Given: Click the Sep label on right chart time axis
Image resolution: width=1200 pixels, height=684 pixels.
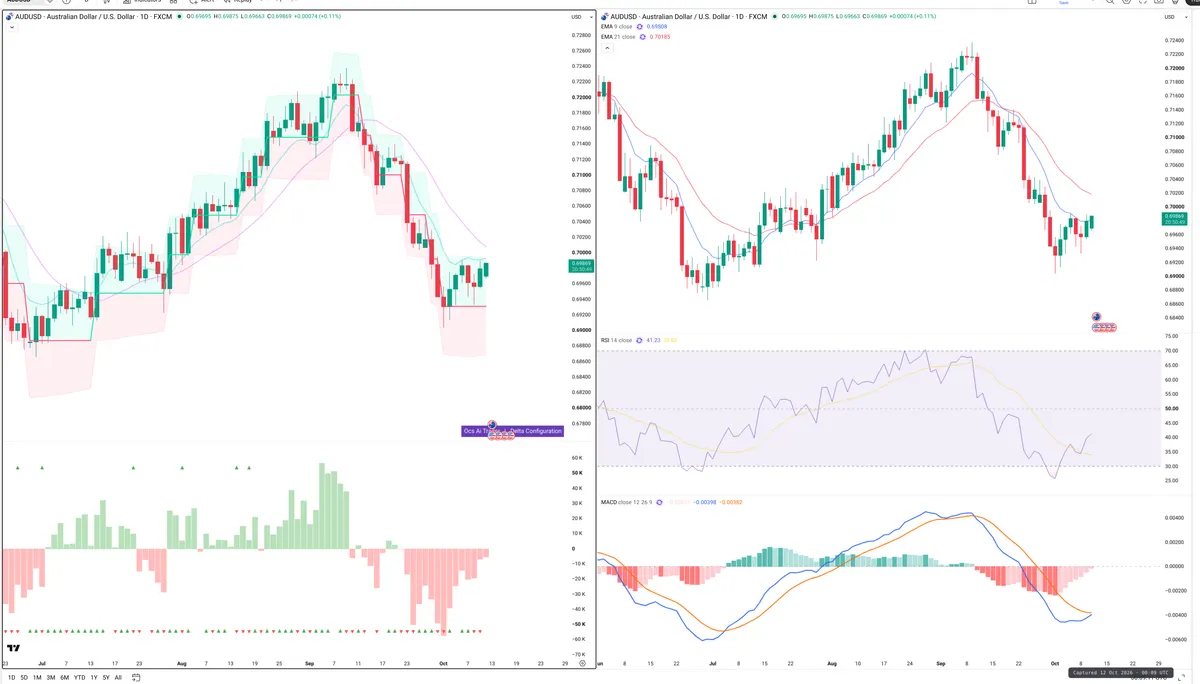Looking at the screenshot, I should 941,662.
